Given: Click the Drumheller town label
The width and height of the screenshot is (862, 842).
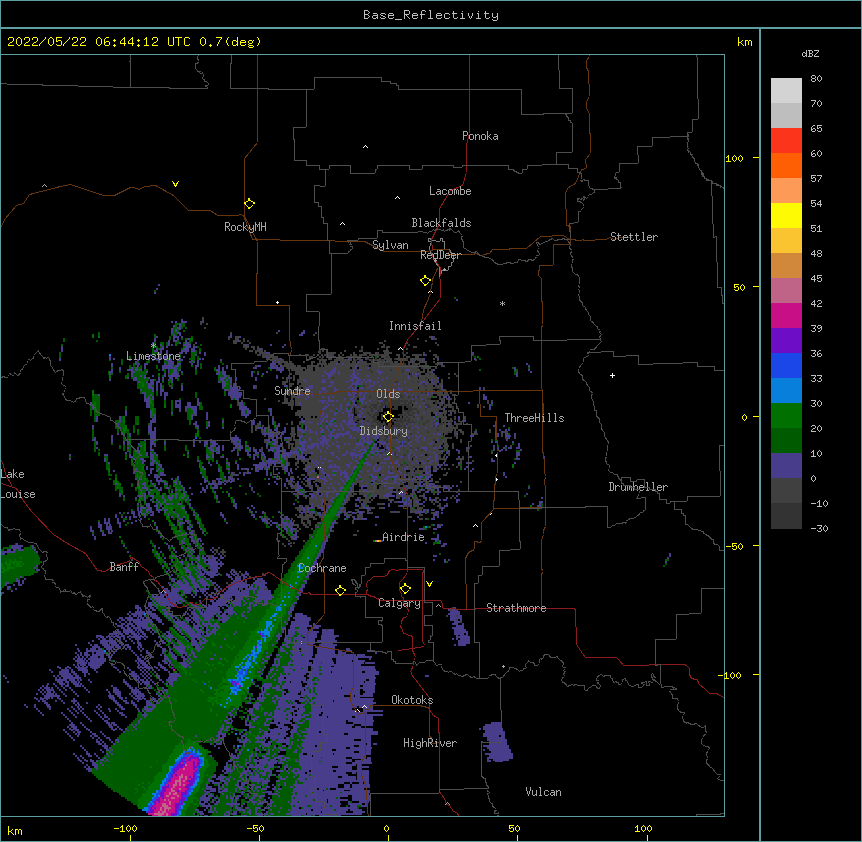Looking at the screenshot, I should click(638, 487).
